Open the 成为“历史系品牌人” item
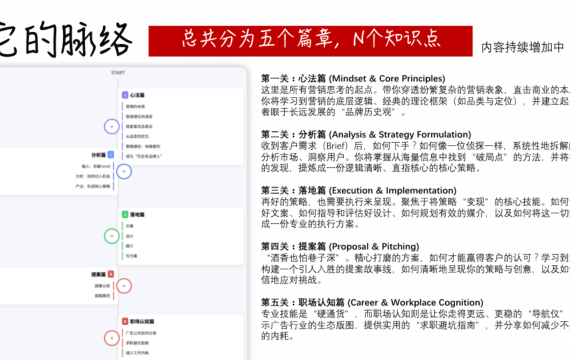The width and height of the screenshot is (570, 360). coord(144,156)
